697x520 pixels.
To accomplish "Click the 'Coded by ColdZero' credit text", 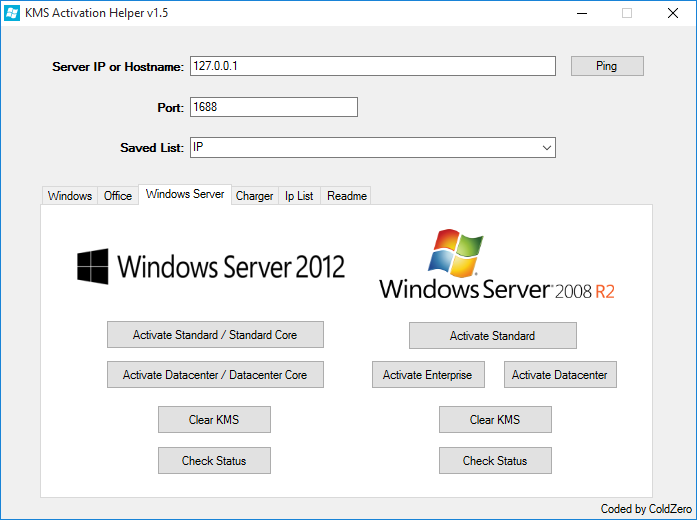I will click(646, 509).
